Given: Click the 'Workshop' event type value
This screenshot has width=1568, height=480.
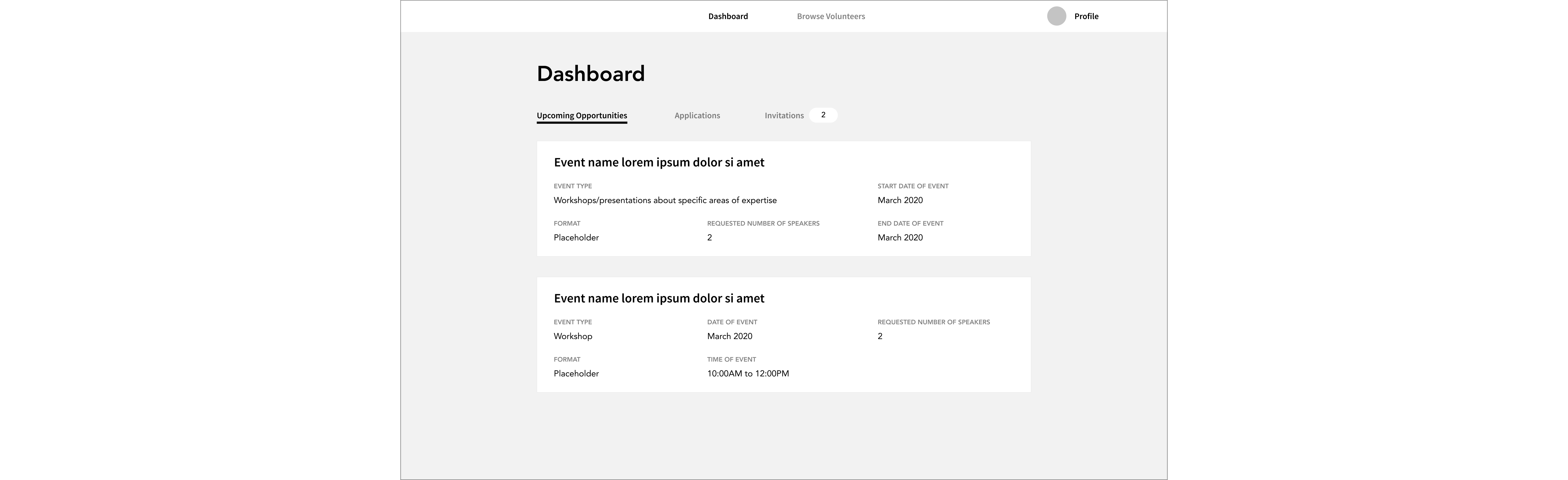Looking at the screenshot, I should pyautogui.click(x=573, y=336).
